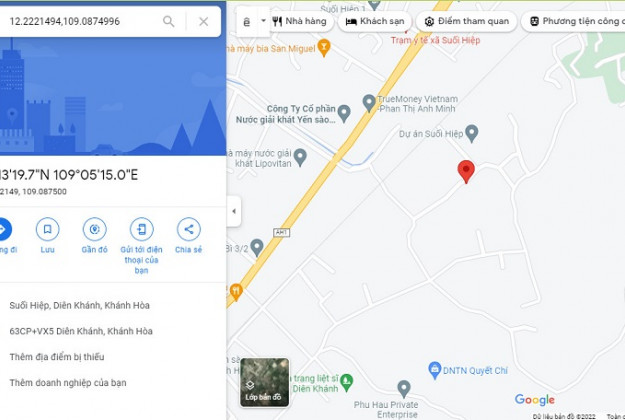Toggle the Lớp bản đồ layer thumbnail
Image resolution: width=625 pixels, height=420 pixels.
[x=264, y=382]
